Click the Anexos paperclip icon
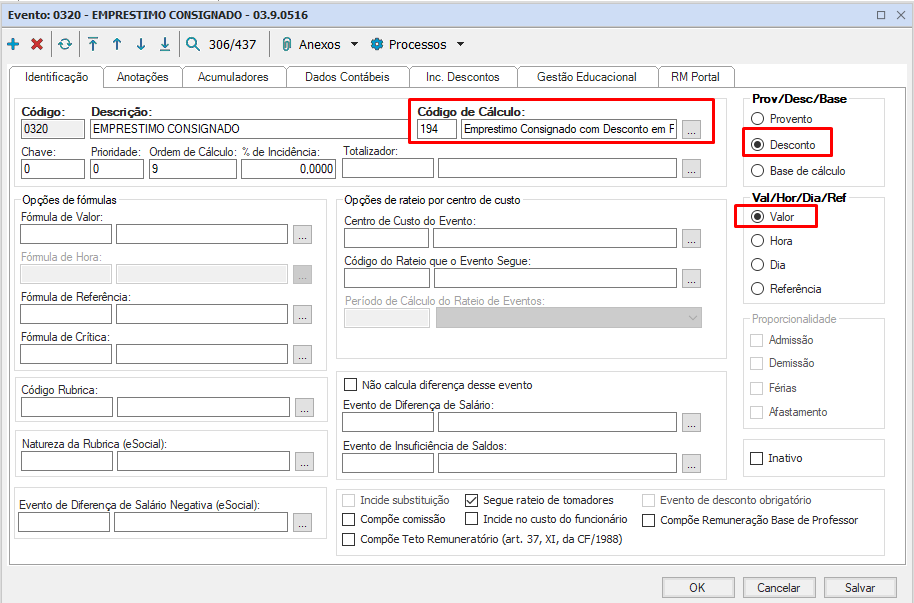This screenshot has width=914, height=603. (x=286, y=44)
